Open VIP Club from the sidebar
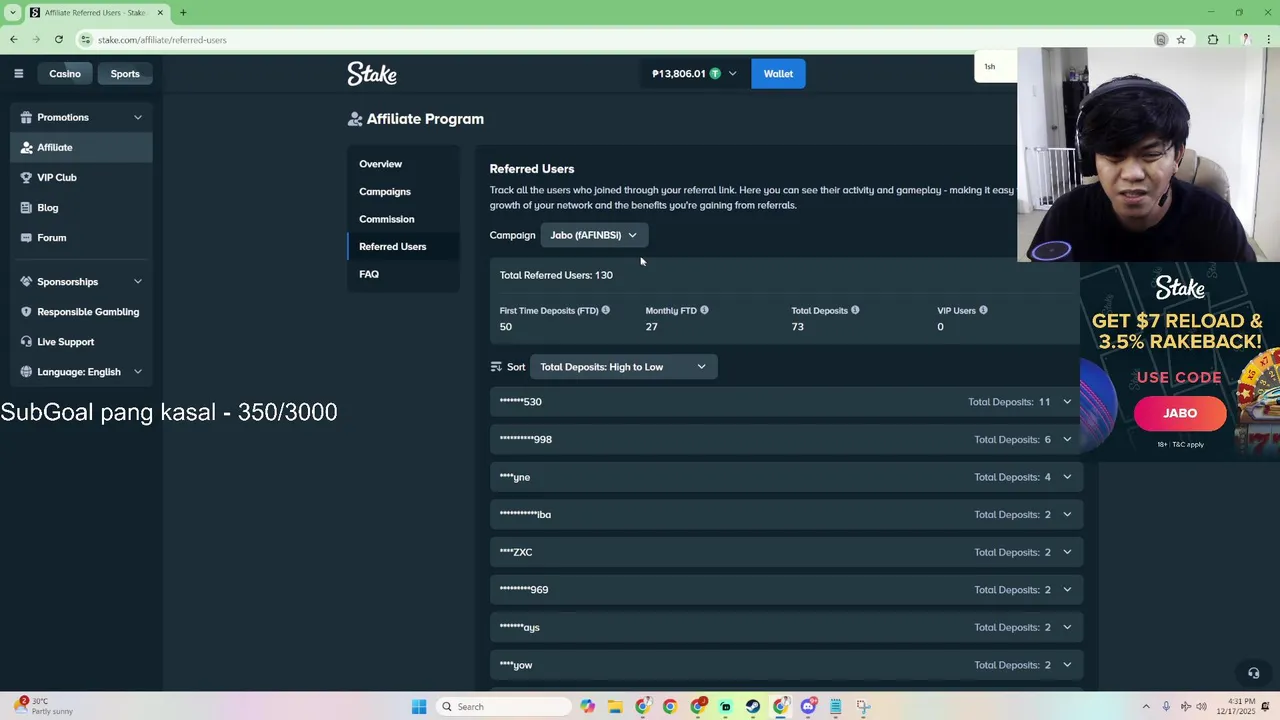The width and height of the screenshot is (1280, 720). coord(82,177)
